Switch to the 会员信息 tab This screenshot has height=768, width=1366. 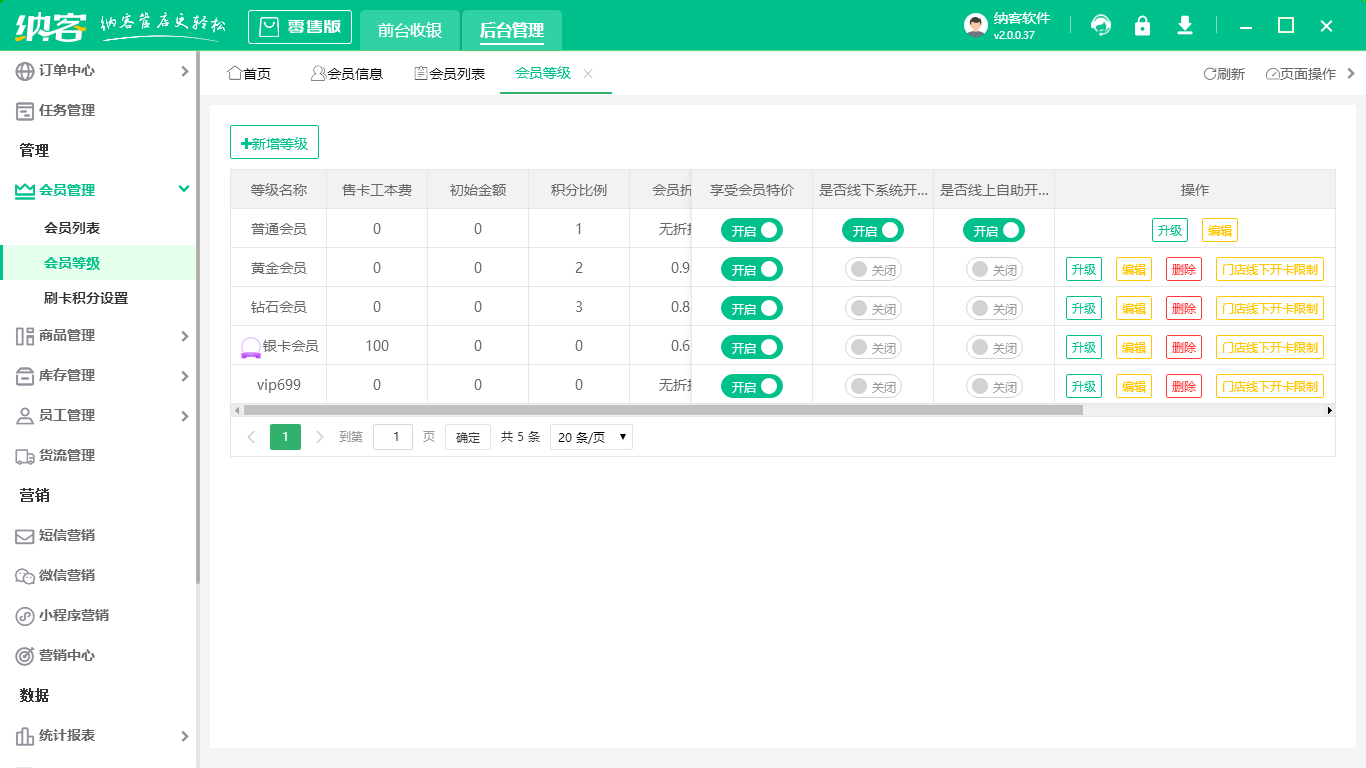(x=347, y=73)
